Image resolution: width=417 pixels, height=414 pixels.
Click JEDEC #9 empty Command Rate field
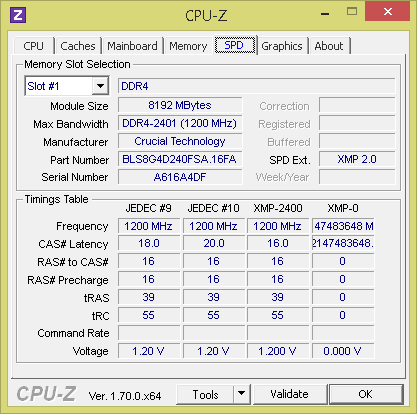click(149, 333)
